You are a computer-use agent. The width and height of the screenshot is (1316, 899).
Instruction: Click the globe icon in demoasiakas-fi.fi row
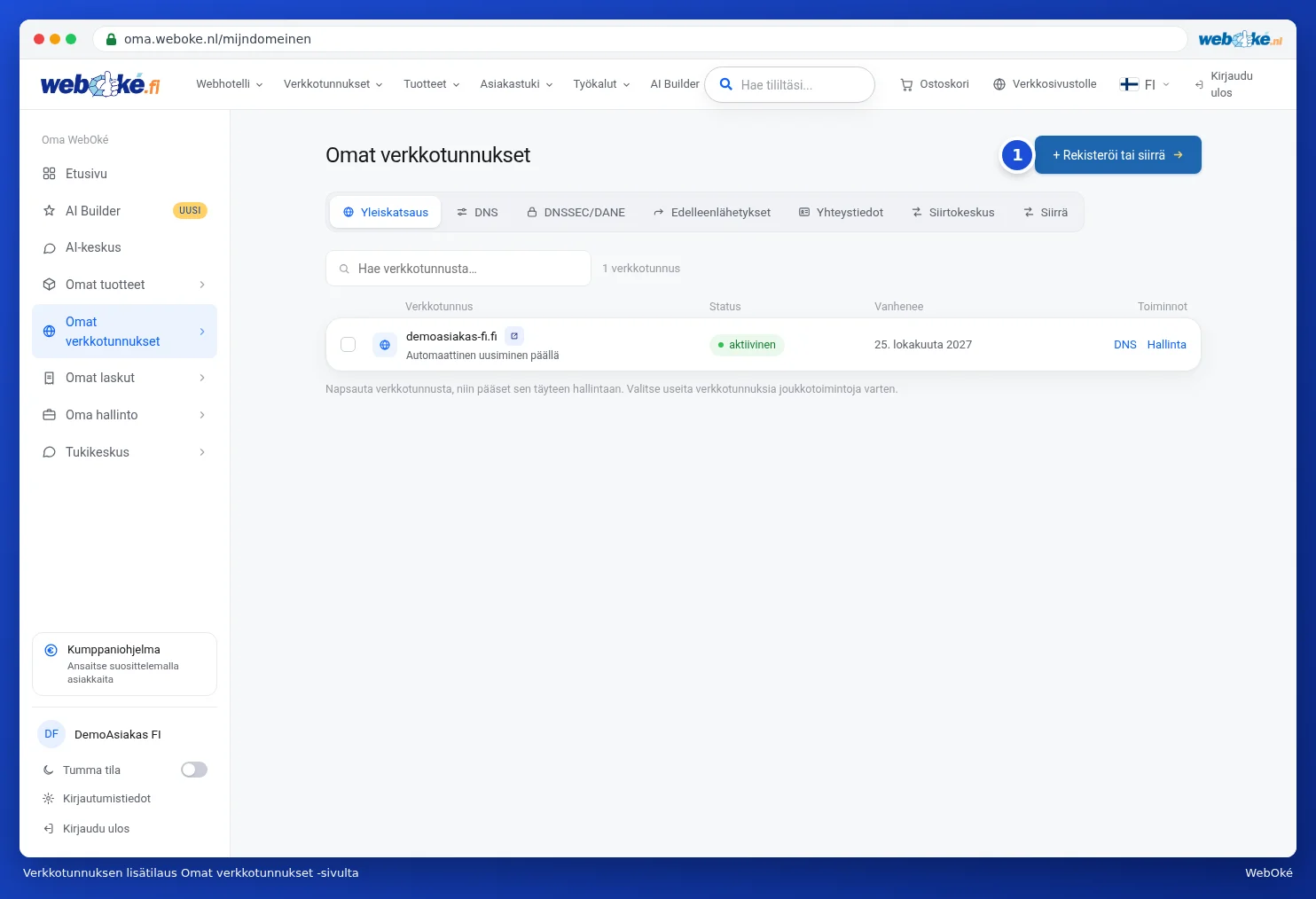pos(385,345)
